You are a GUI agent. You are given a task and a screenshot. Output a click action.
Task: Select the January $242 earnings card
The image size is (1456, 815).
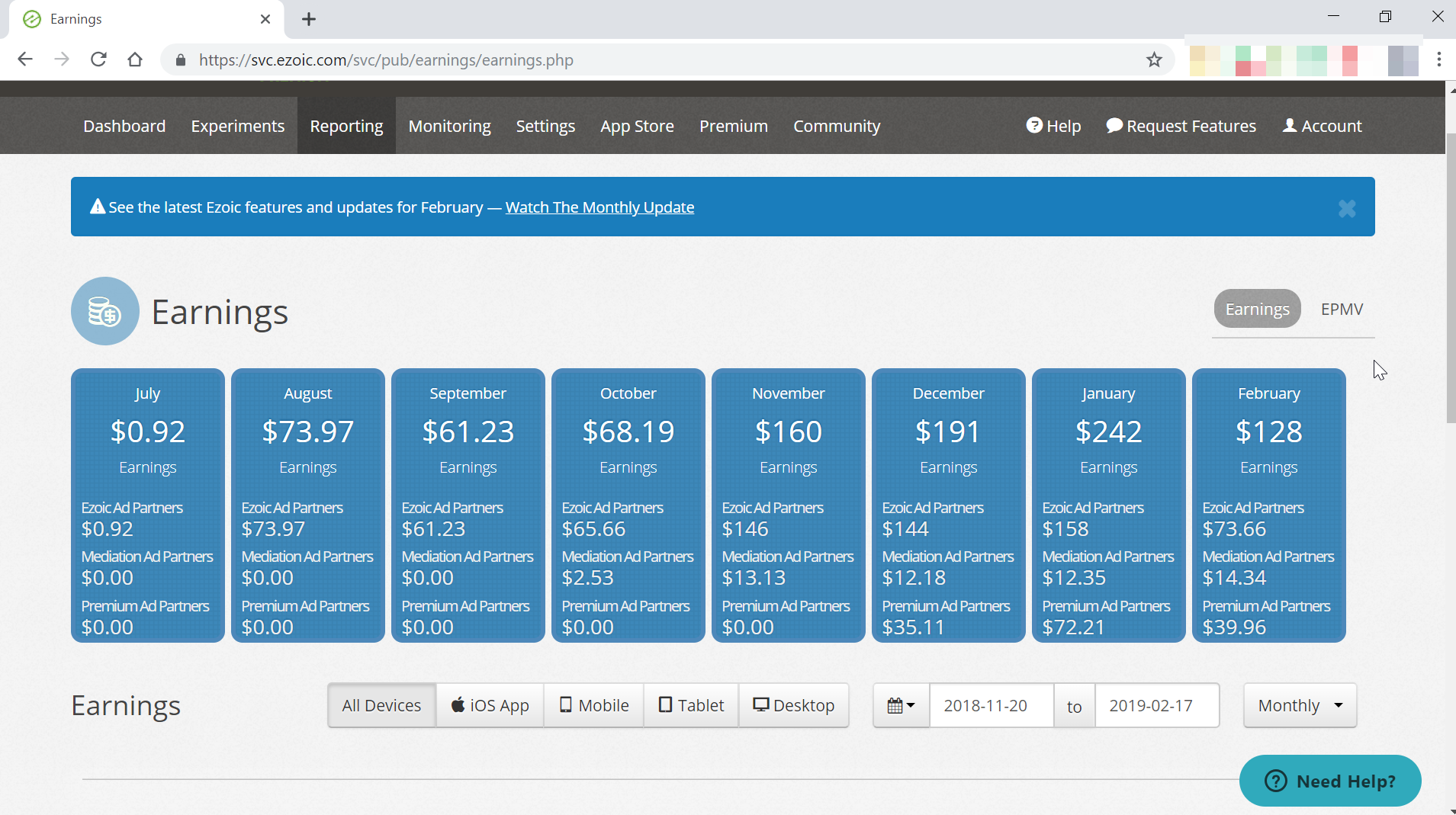[x=1109, y=505]
